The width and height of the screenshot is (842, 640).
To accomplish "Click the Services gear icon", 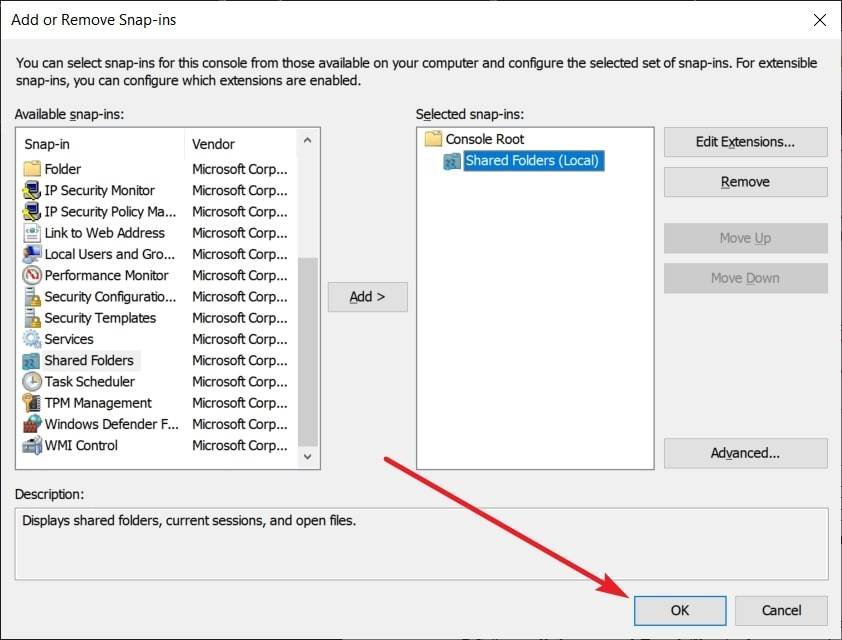I will tap(31, 339).
